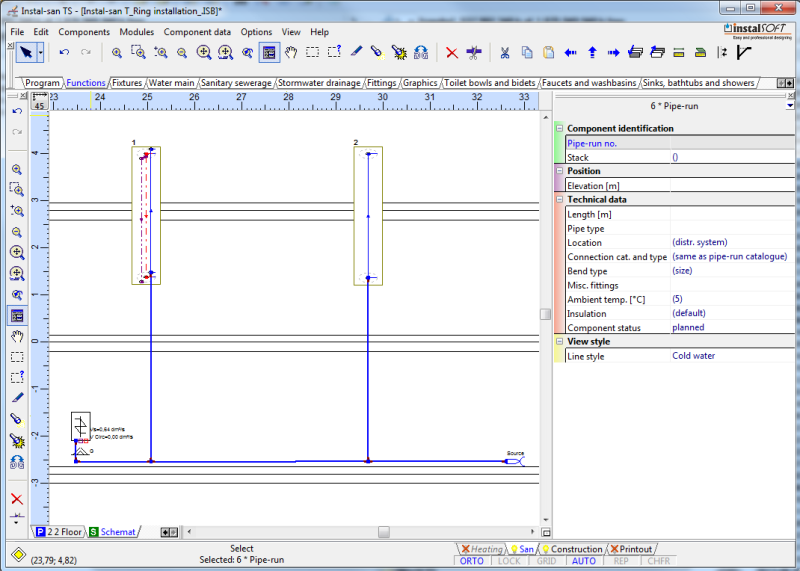
Task: Open the Components menu
Action: (x=84, y=32)
